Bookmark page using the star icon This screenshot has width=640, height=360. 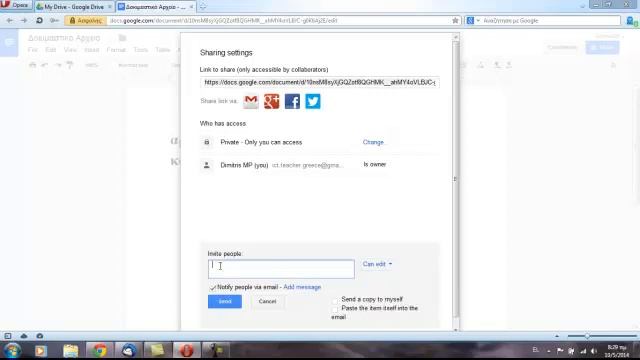click(455, 20)
